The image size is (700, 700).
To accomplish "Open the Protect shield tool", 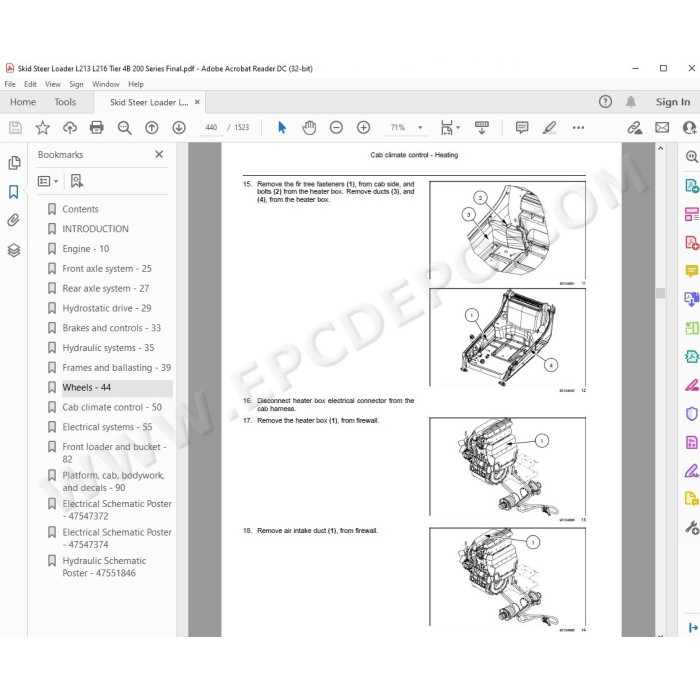I will pos(692,414).
